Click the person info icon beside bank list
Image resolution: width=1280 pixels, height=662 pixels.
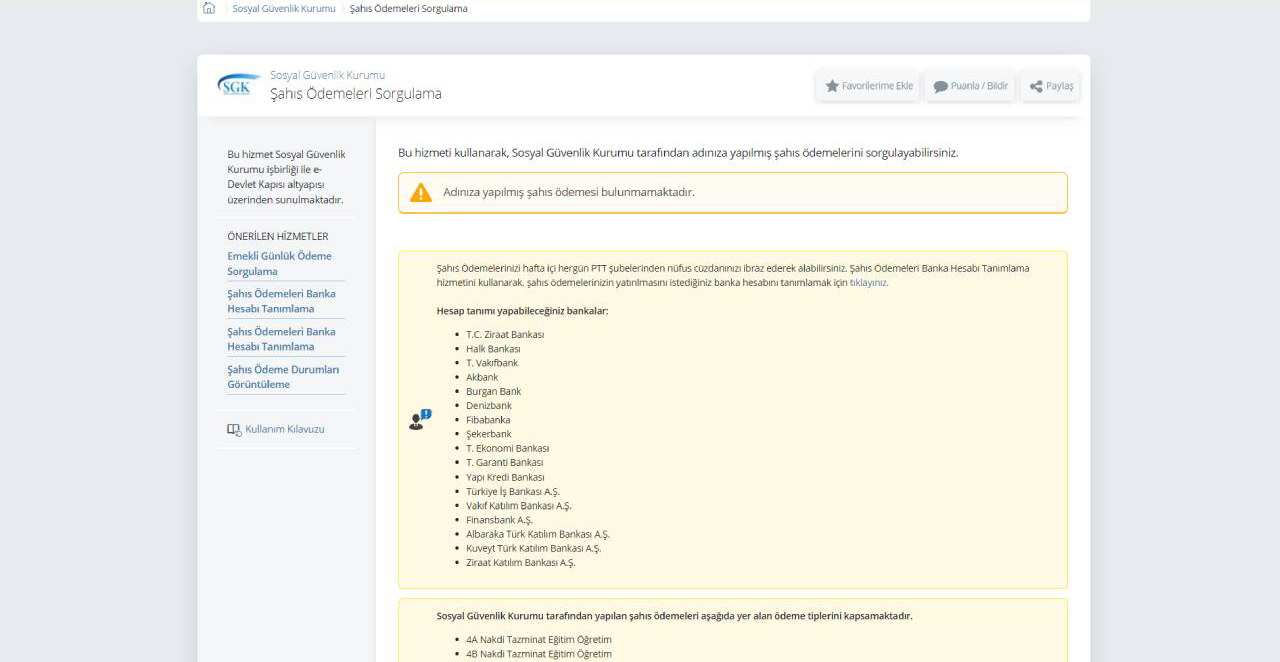pos(419,420)
